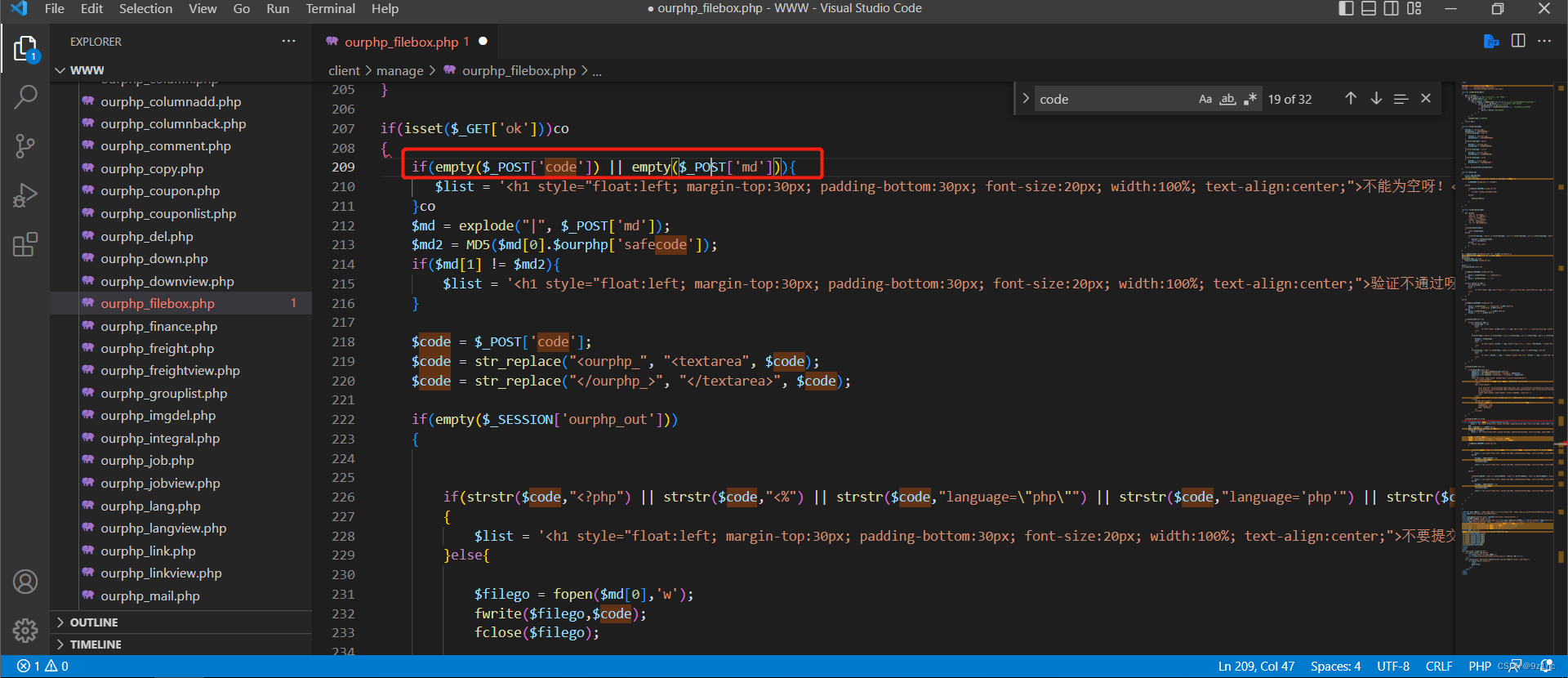Open the Search view in activity bar
The width and height of the screenshot is (1568, 678).
coord(25,98)
